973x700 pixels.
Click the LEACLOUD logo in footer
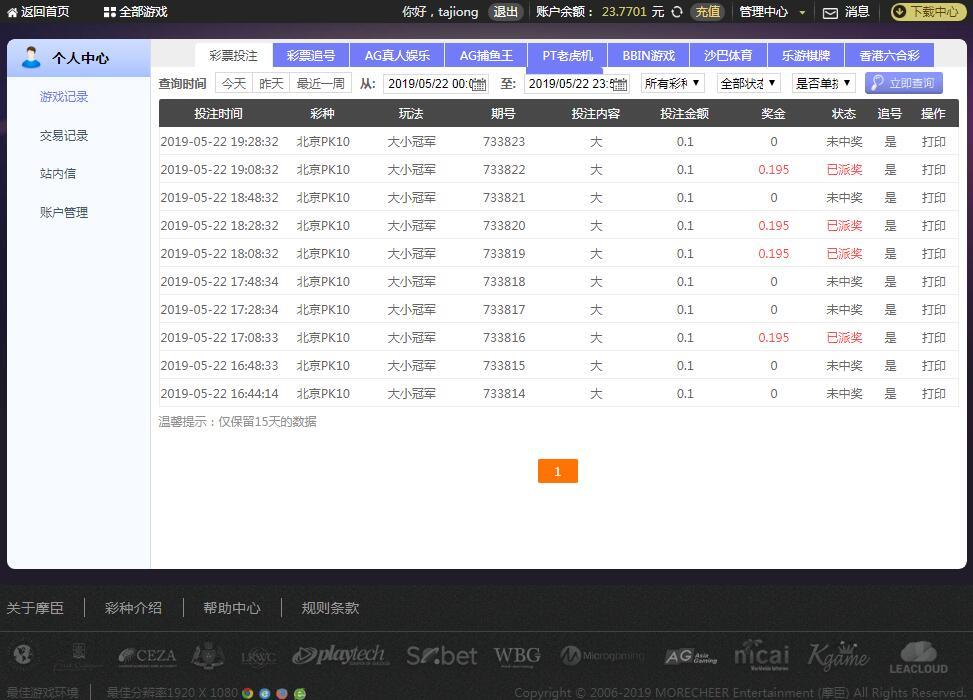coord(918,658)
